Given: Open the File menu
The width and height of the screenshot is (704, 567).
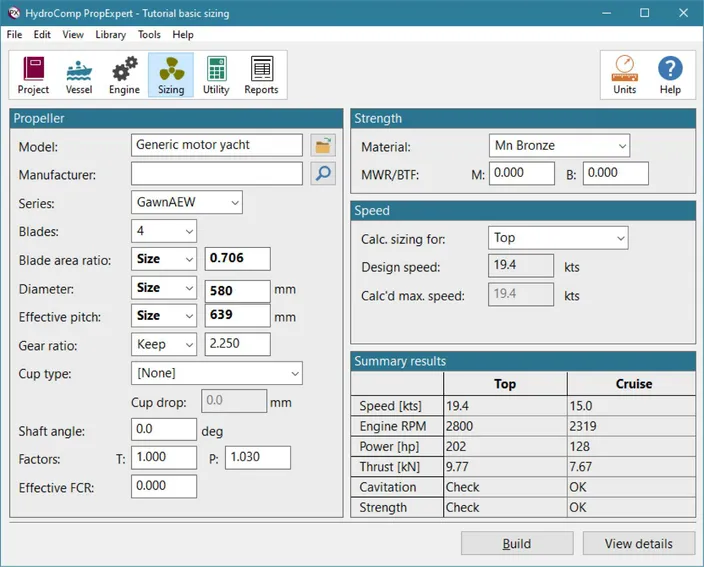Looking at the screenshot, I should click(x=14, y=35).
